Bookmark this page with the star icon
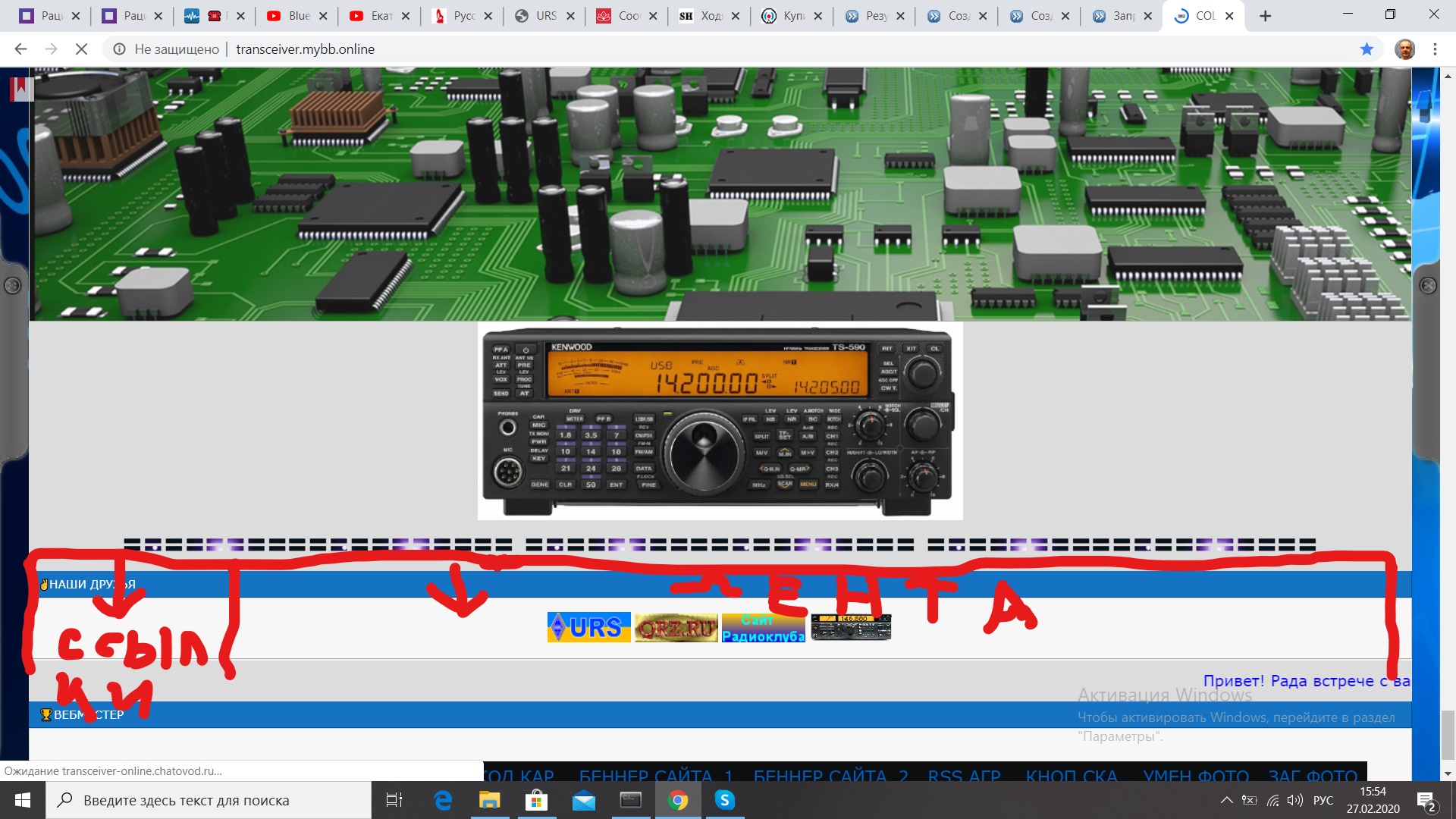1456x819 pixels. (1367, 49)
